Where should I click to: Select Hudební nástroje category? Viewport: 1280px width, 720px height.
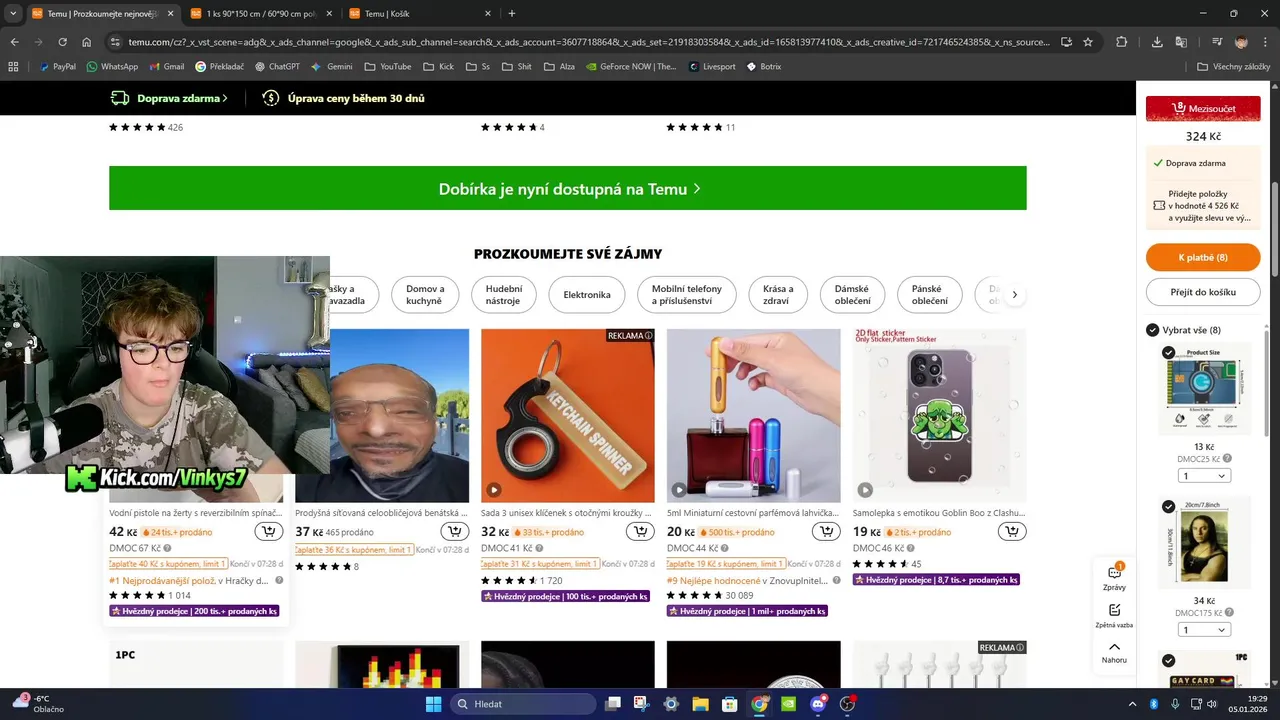pos(503,295)
